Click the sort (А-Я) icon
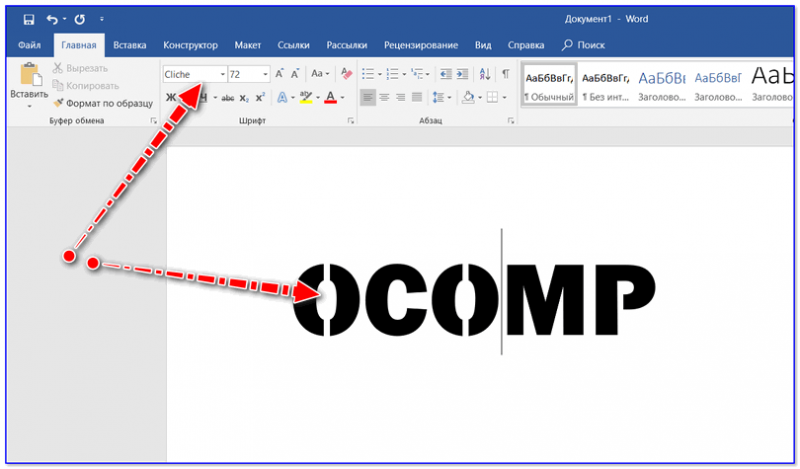This screenshot has width=800, height=469. [x=485, y=74]
